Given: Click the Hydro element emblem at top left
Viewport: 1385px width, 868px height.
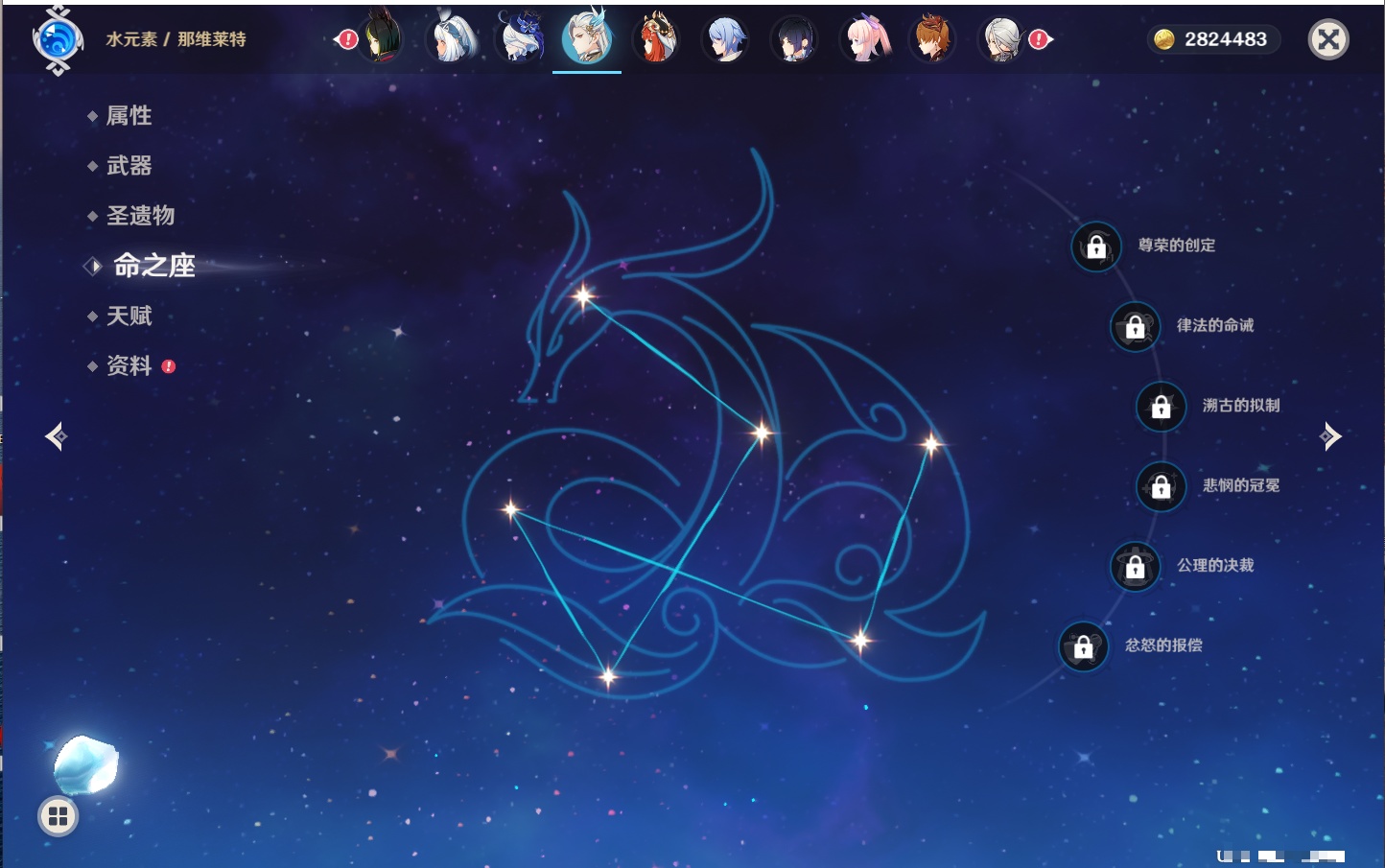Looking at the screenshot, I should pyautogui.click(x=58, y=40).
